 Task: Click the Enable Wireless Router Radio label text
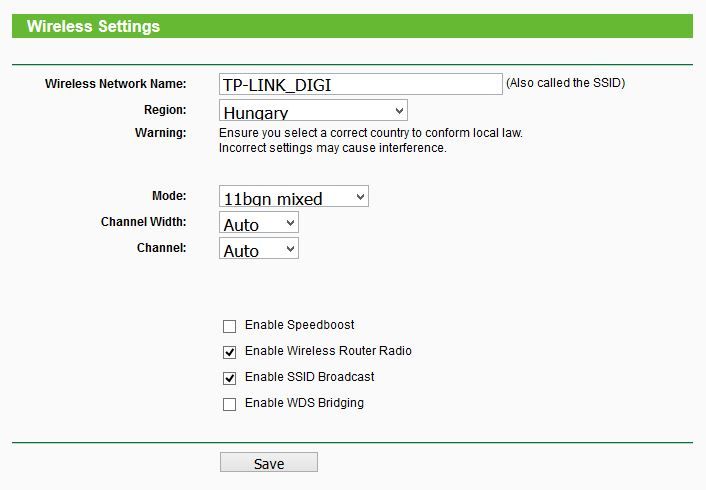coord(328,351)
